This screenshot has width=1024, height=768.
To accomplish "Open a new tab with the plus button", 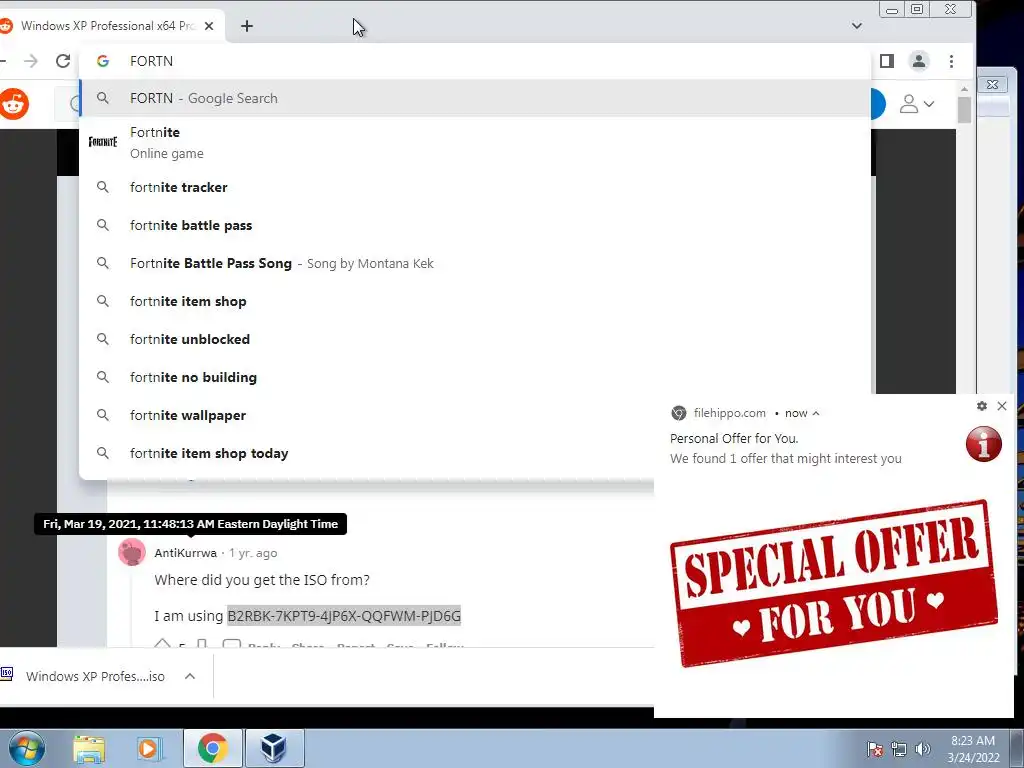I will click(247, 26).
